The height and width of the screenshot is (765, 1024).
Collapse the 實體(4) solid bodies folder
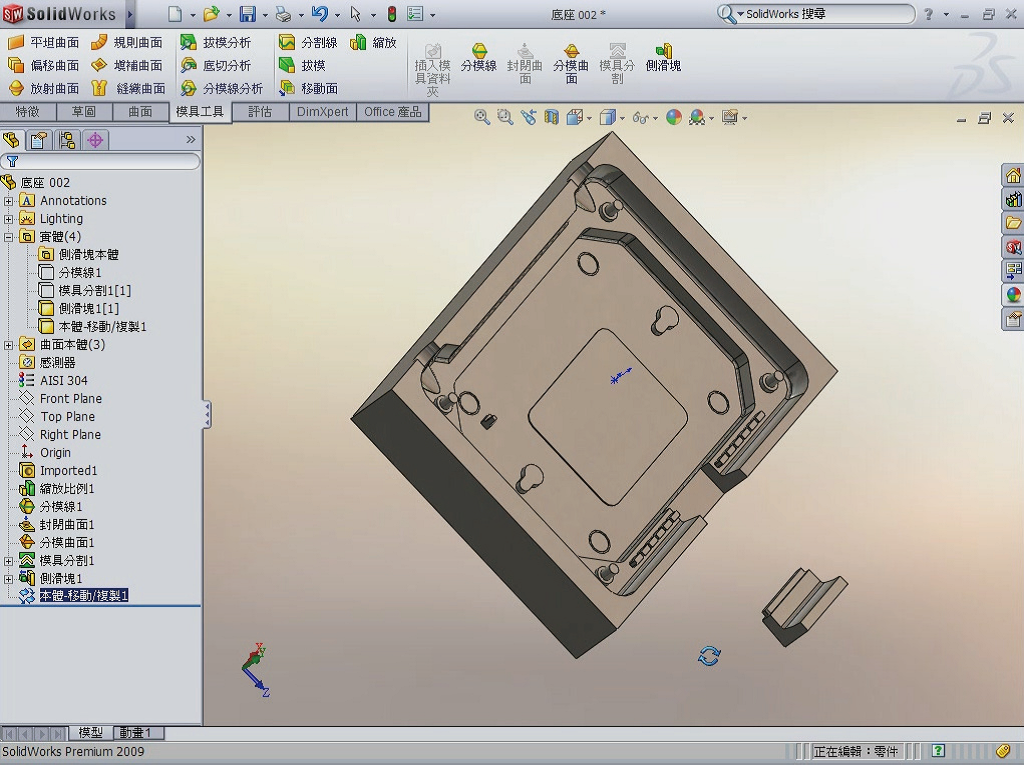[x=8, y=237]
